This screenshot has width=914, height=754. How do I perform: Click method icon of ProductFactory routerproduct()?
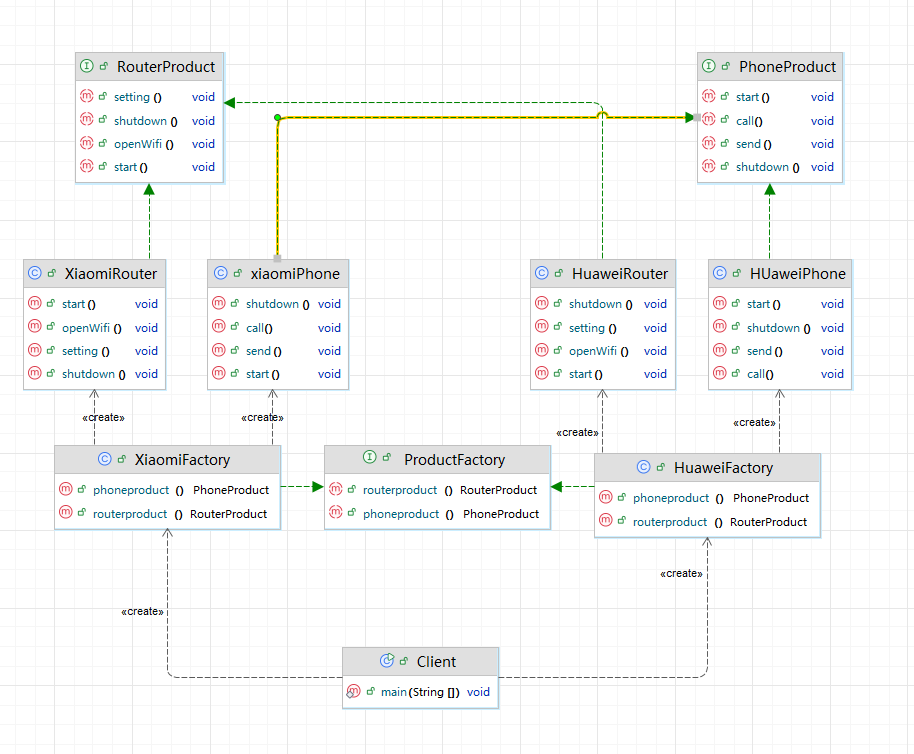tap(336, 488)
